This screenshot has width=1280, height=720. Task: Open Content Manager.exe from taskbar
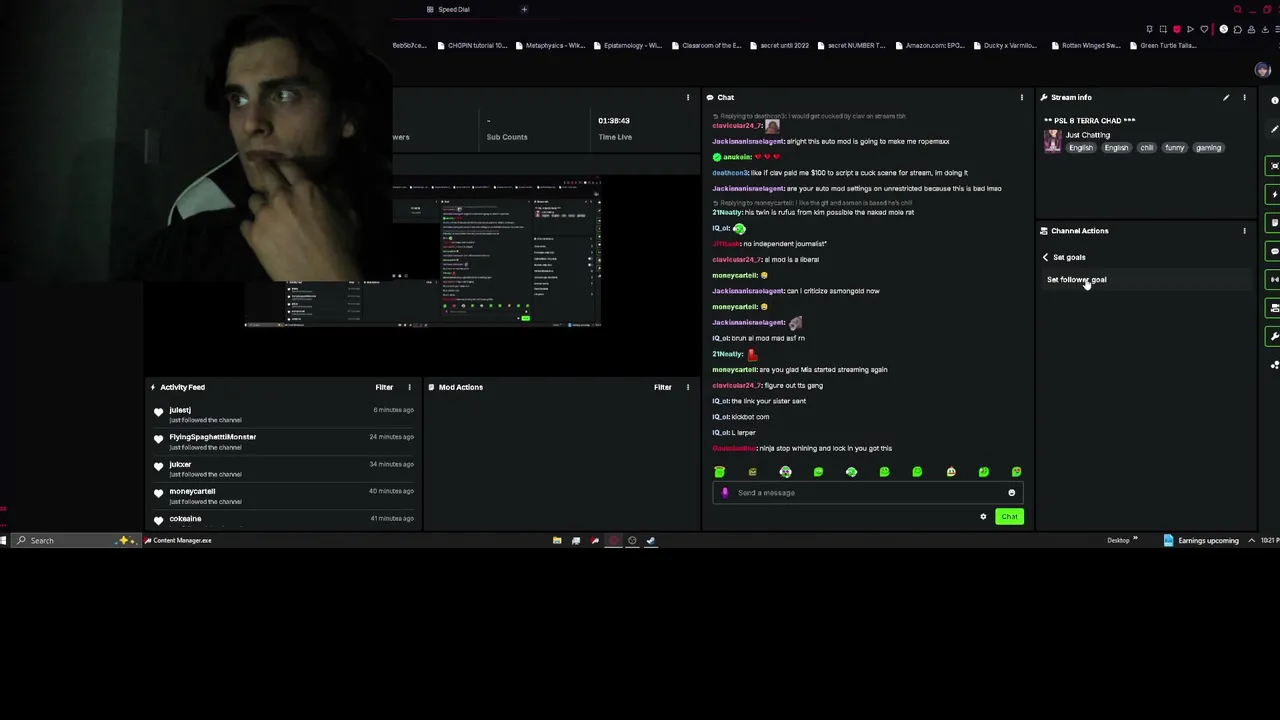click(178, 541)
